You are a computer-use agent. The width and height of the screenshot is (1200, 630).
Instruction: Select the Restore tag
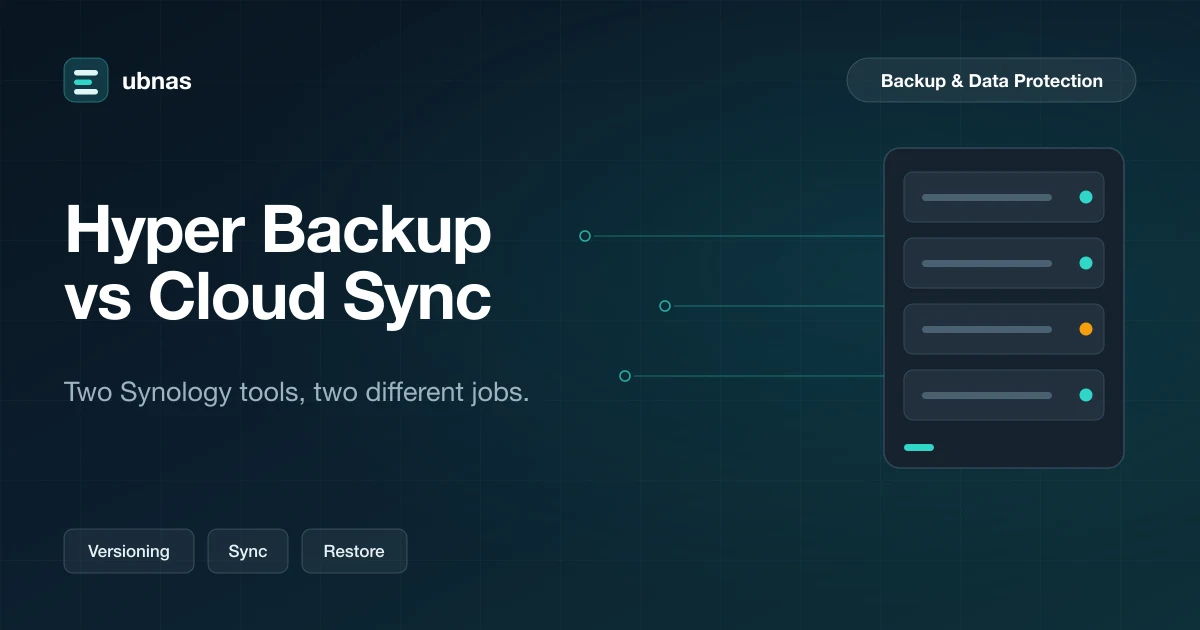(x=354, y=551)
